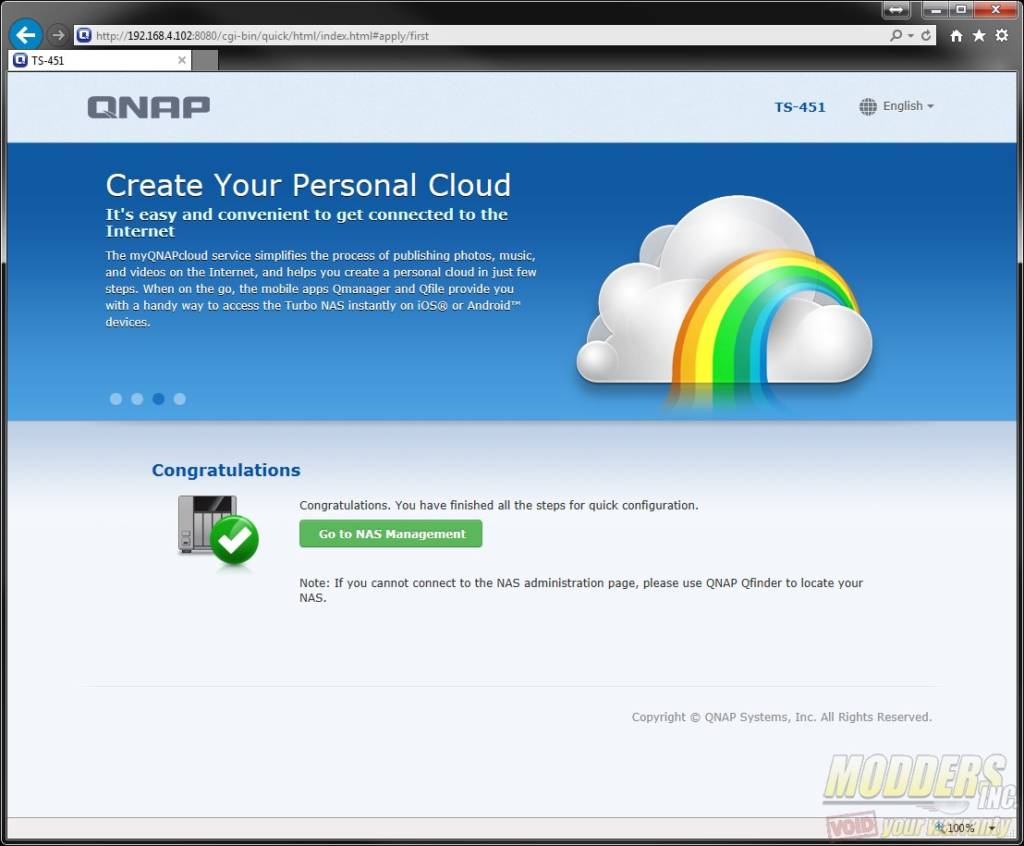1024x846 pixels.
Task: Select the third active slide dot
Action: (x=158, y=399)
